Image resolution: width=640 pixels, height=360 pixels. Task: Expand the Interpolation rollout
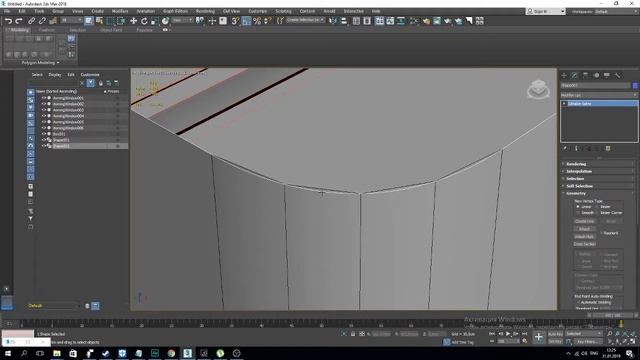pyautogui.click(x=598, y=171)
